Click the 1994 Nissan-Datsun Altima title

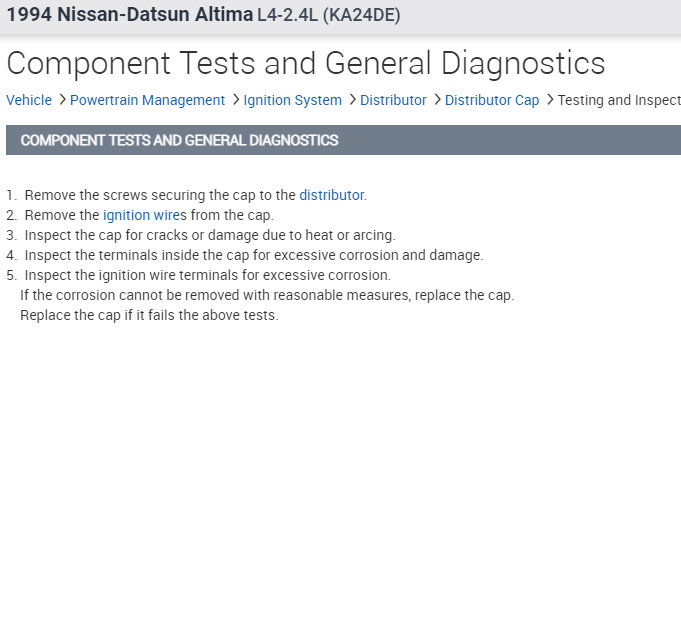130,16
